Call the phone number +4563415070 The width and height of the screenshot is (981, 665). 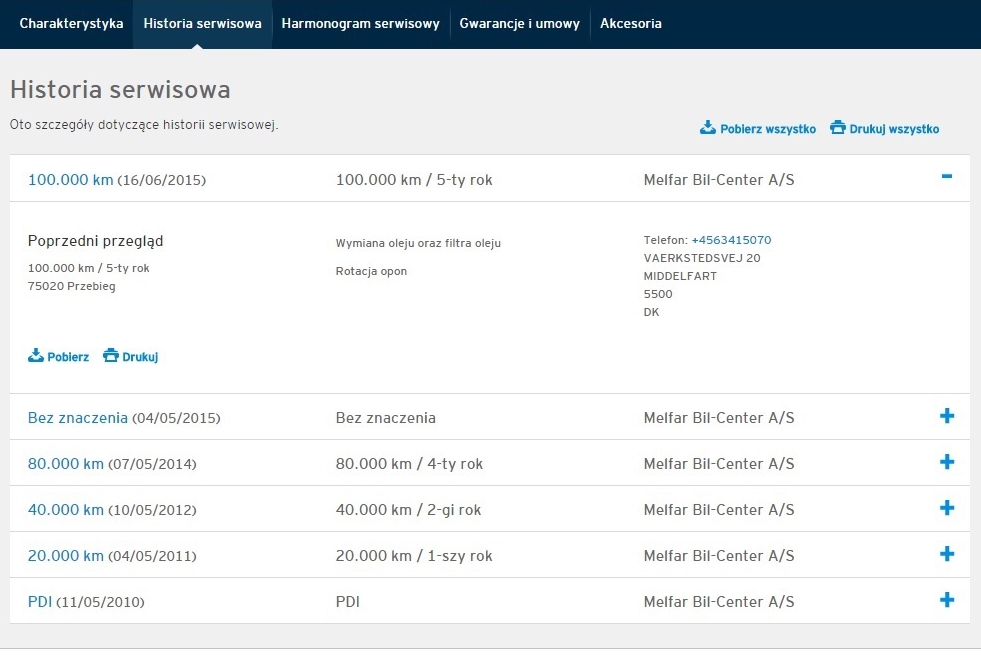tap(731, 240)
